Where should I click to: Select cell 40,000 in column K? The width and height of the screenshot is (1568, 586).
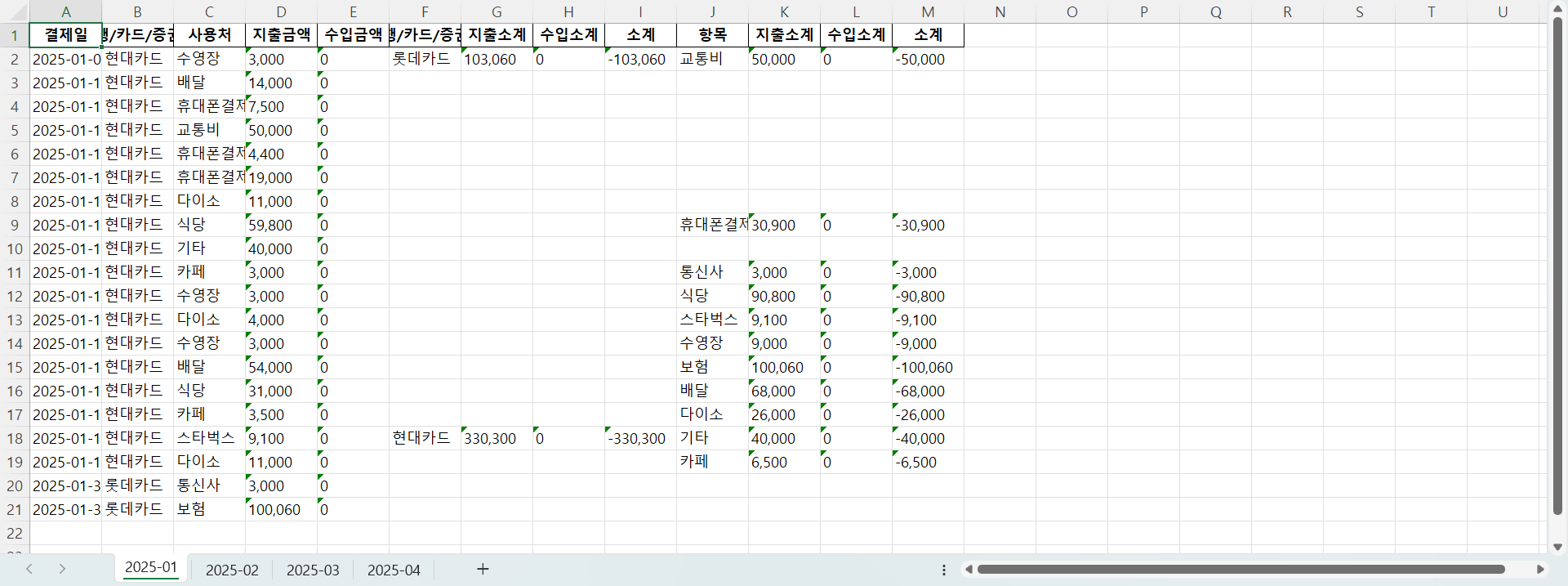click(784, 438)
